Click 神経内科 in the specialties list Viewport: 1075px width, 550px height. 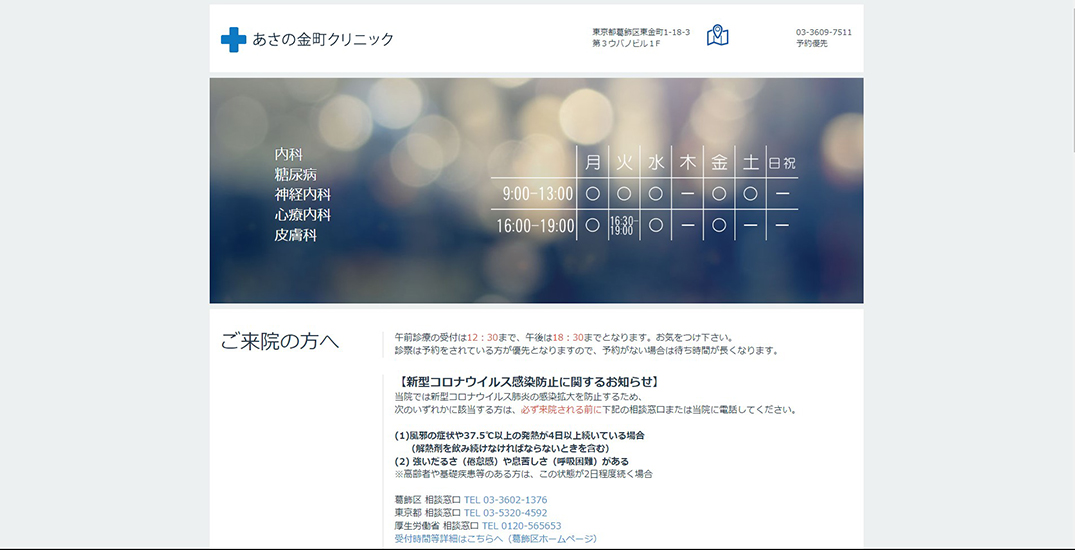(303, 195)
